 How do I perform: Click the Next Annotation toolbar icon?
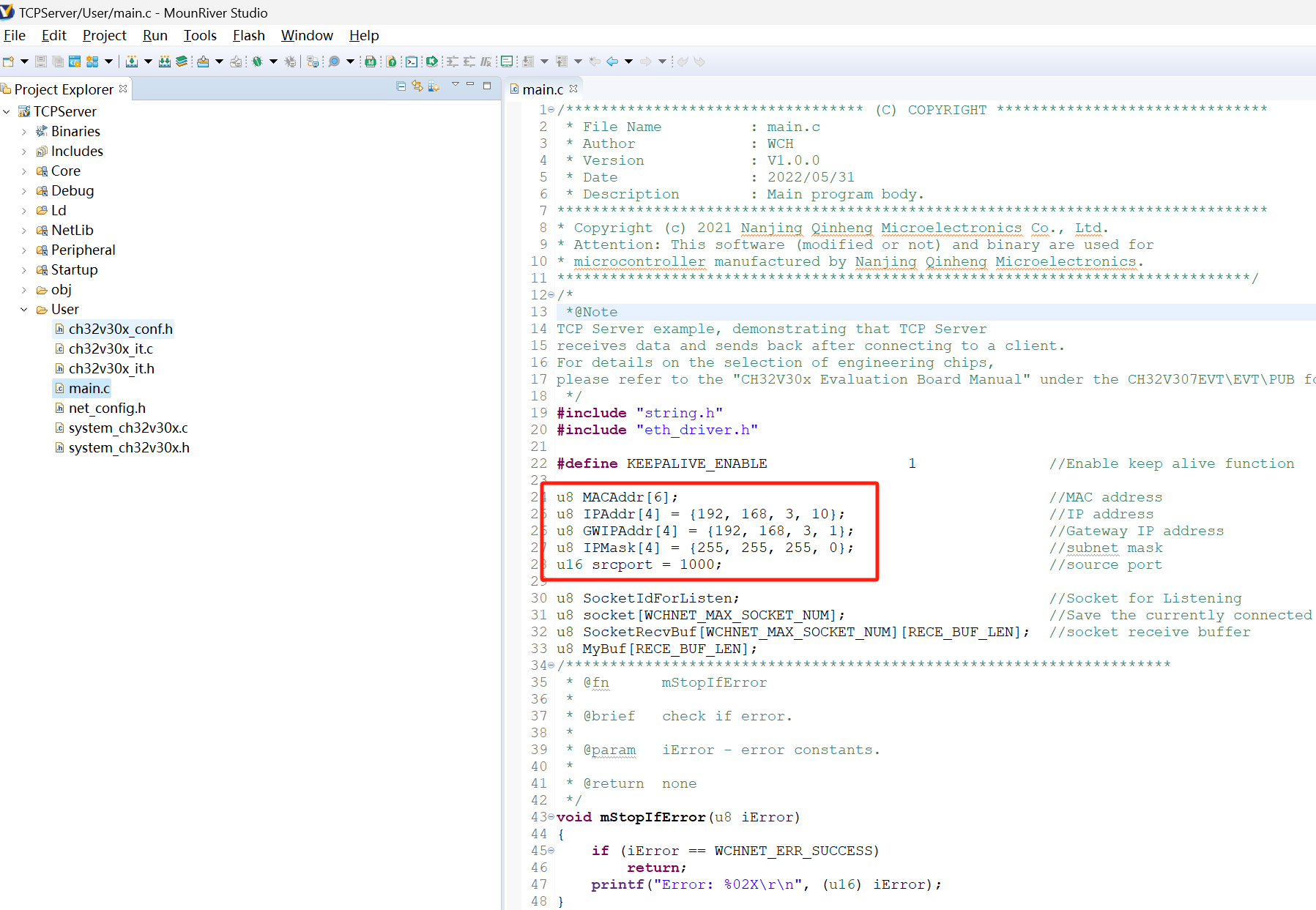coord(527,61)
